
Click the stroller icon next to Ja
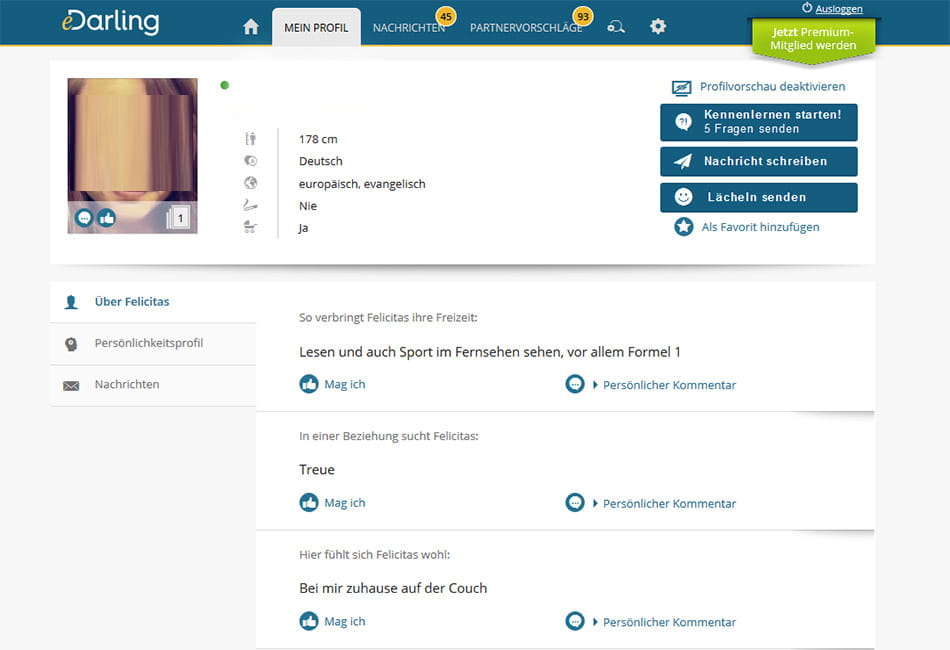(250, 227)
